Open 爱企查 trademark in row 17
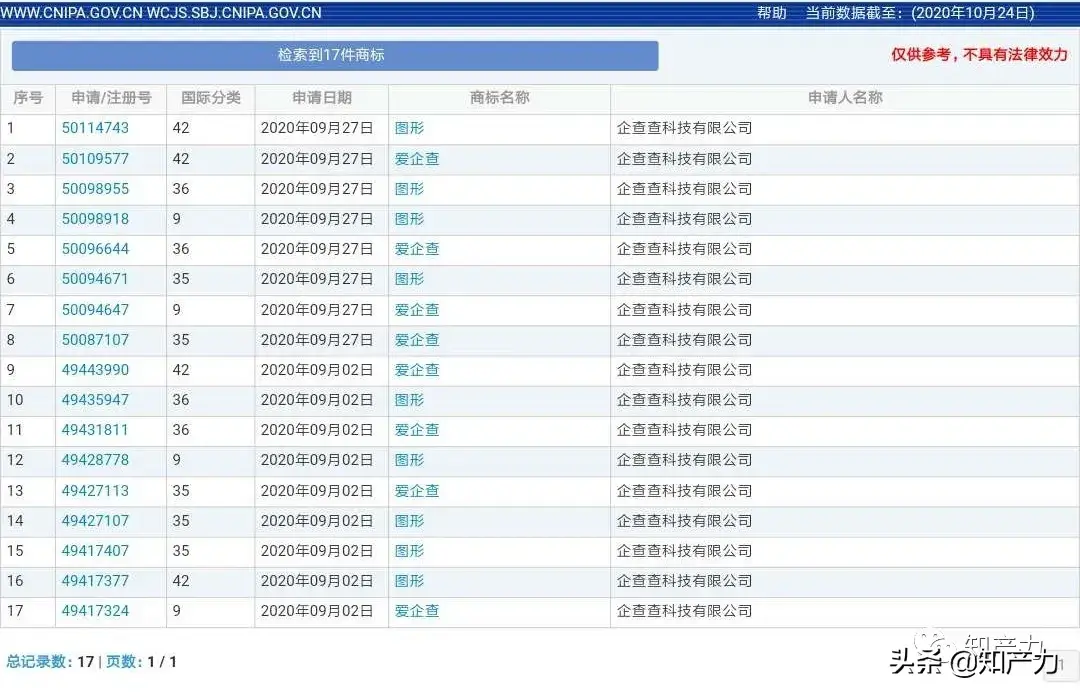1080x696 pixels. [x=417, y=611]
